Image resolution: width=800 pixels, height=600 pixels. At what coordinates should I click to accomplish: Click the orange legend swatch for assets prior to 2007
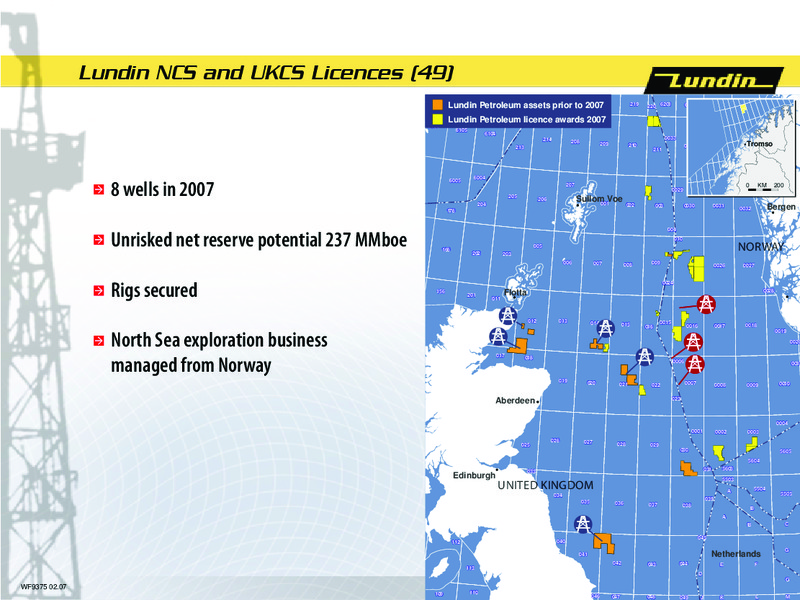click(437, 105)
